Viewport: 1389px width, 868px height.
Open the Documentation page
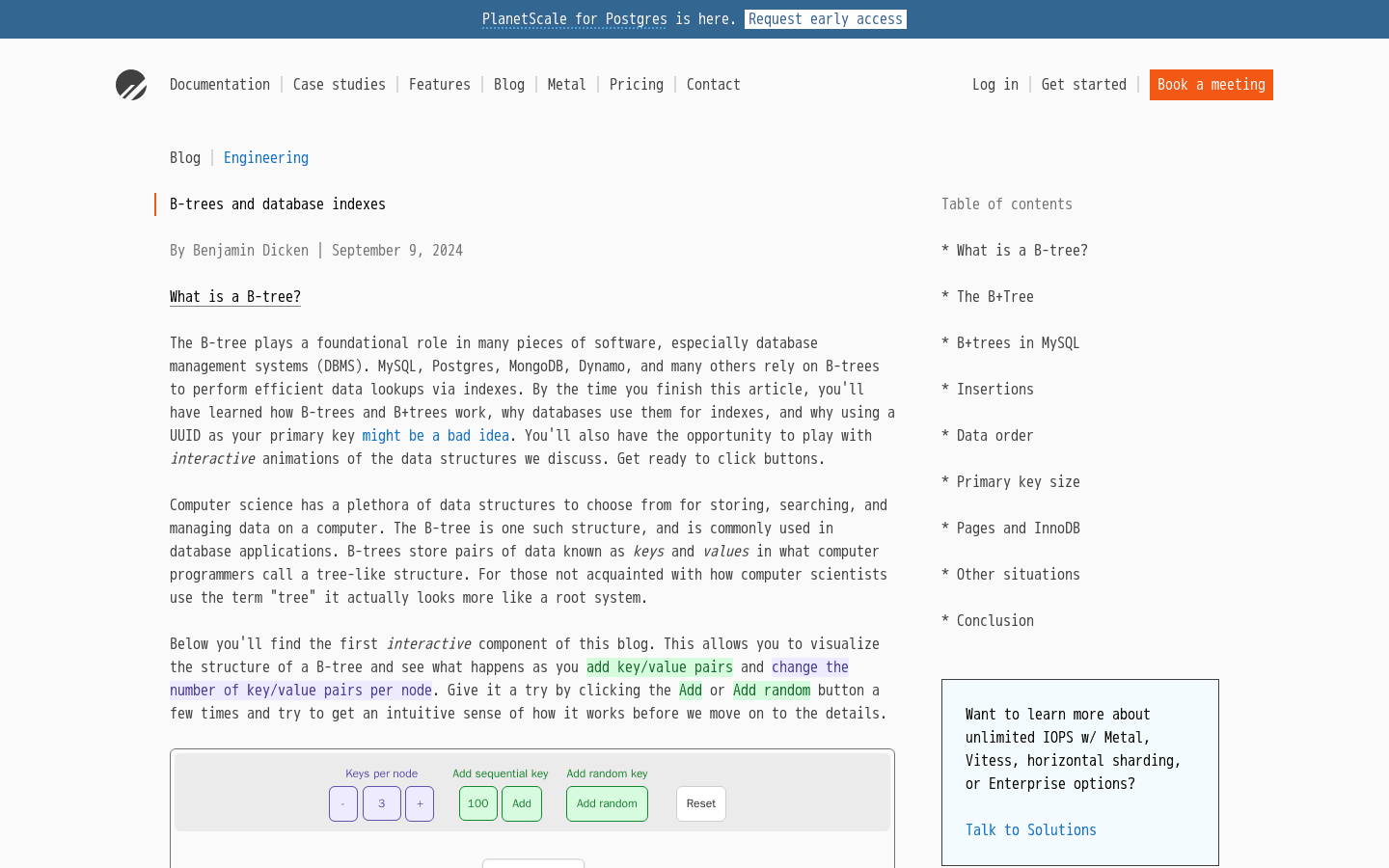click(219, 85)
